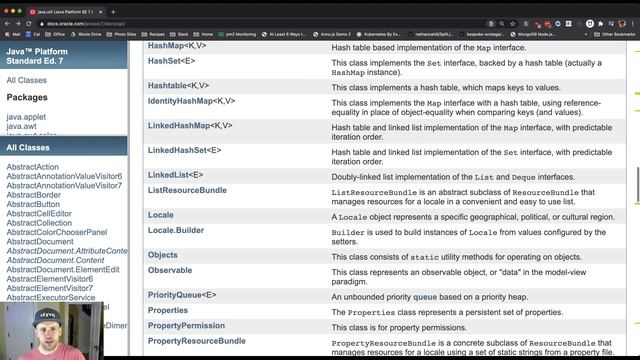Open AbstractColorChooserPanel class
The width and height of the screenshot is (640, 360).
pos(57,232)
